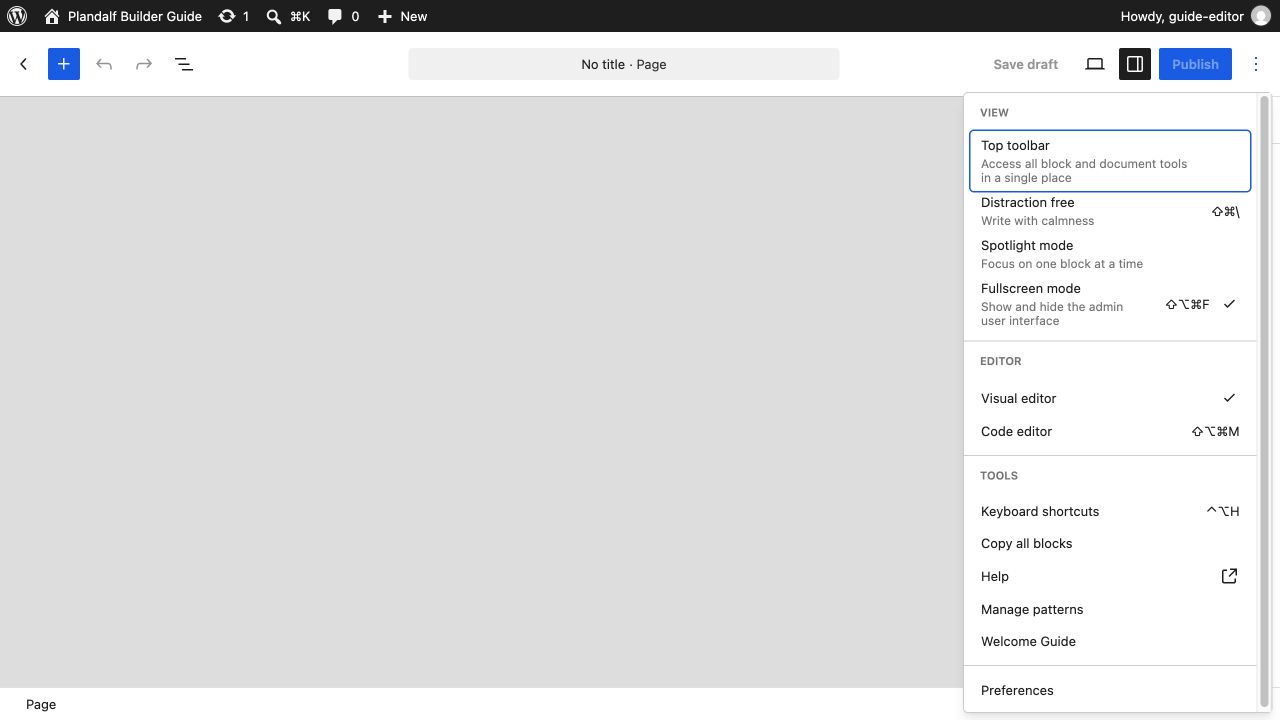The height and width of the screenshot is (720, 1280).
Task: Toggle Distraction free mode
Action: pyautogui.click(x=1110, y=211)
